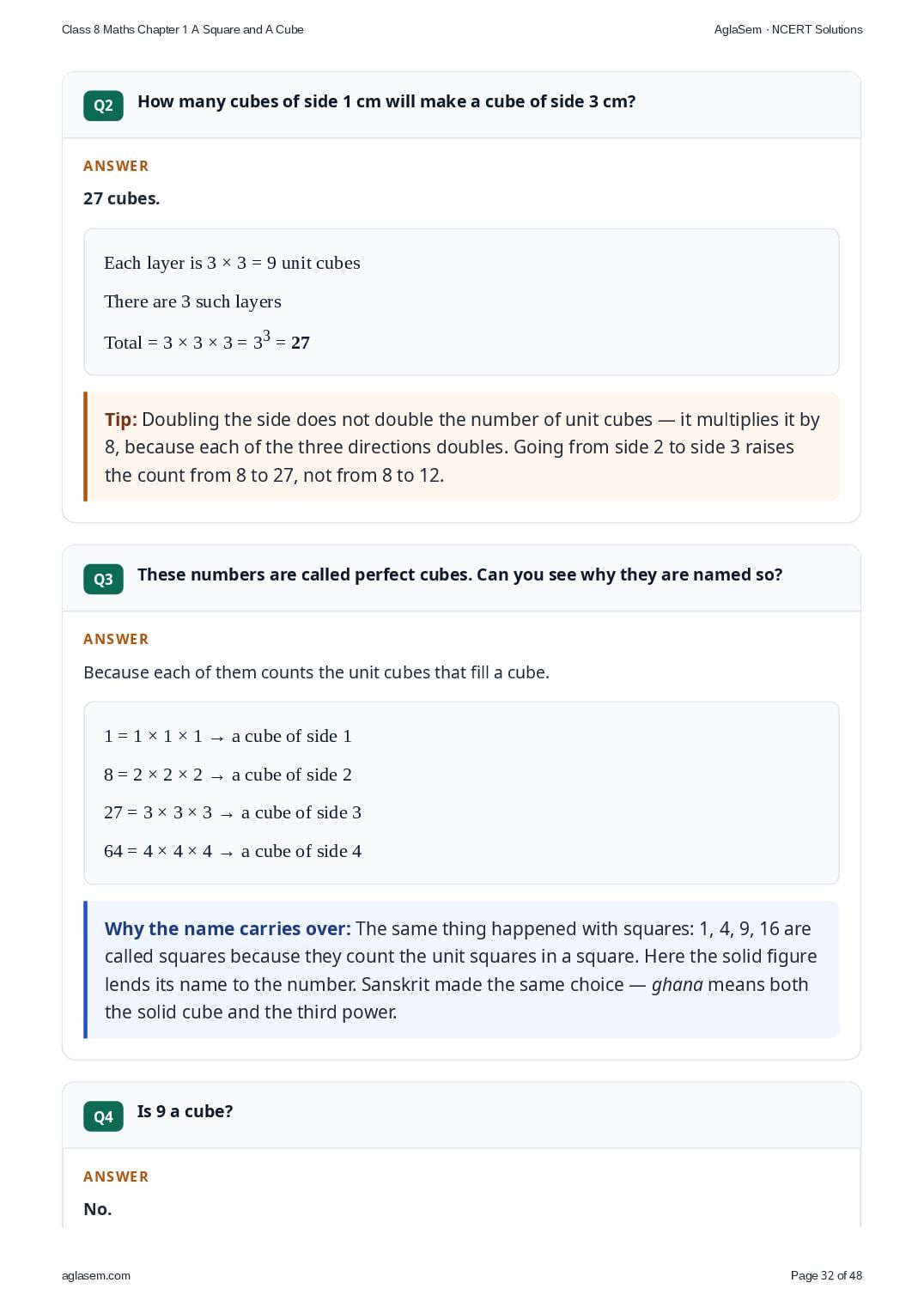Click the 'Total = 3 × 3 × 3' line

[207, 341]
